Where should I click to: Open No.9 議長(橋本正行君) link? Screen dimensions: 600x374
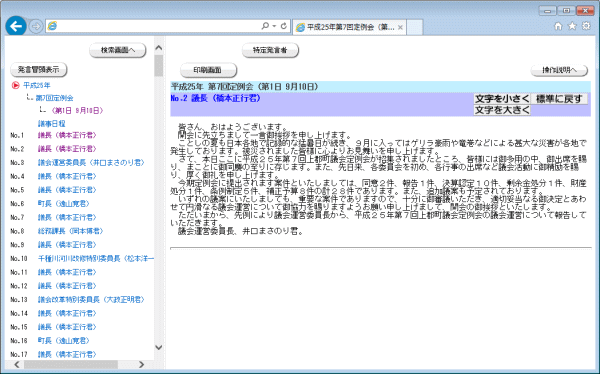(x=67, y=245)
